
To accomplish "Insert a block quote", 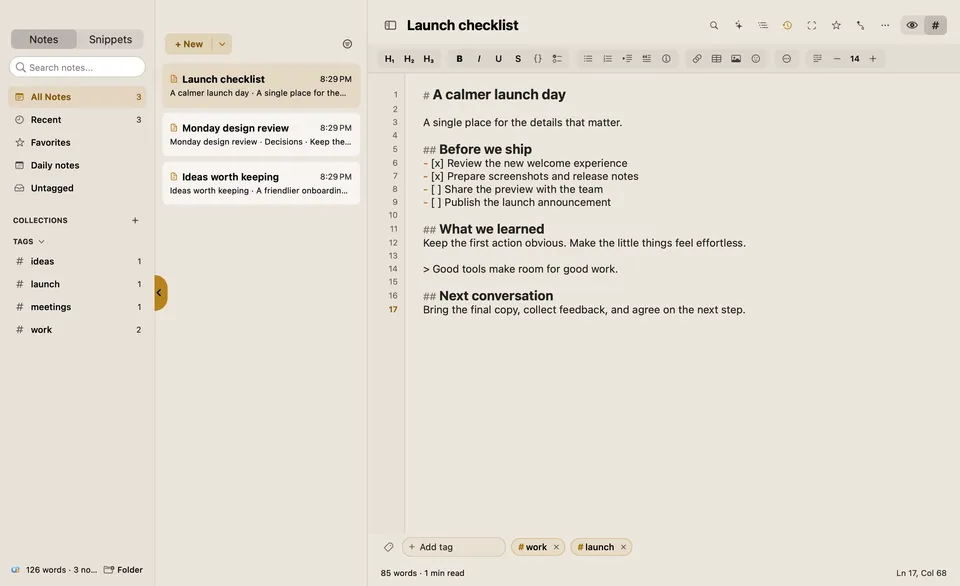I will [x=647, y=59].
